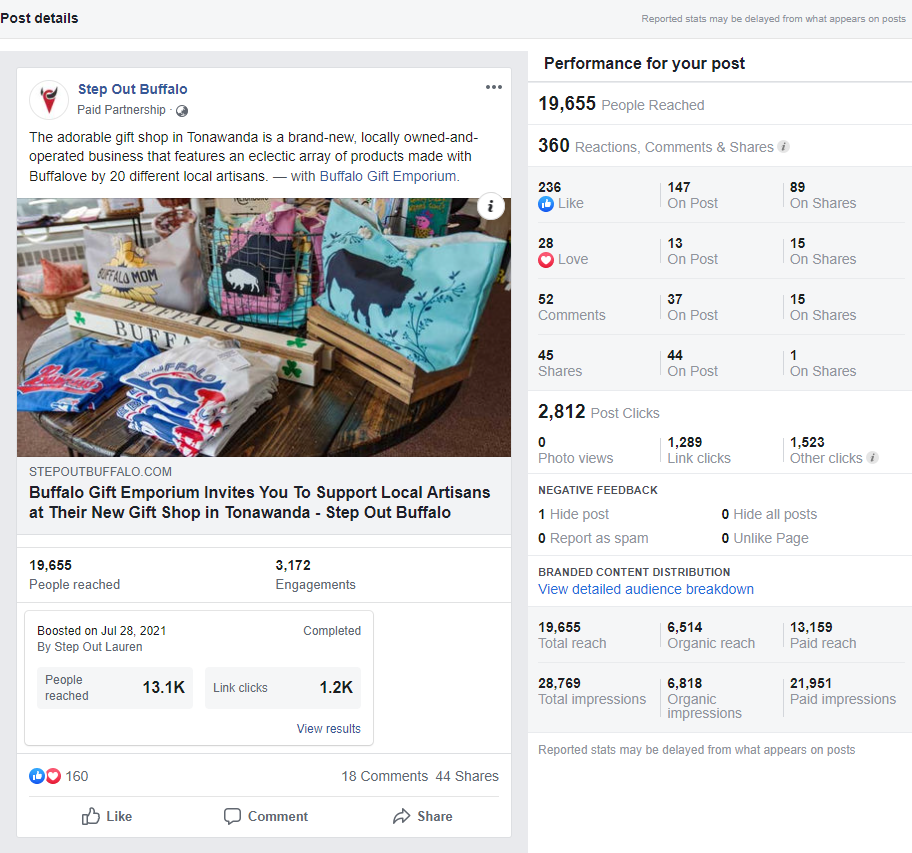This screenshot has height=853, width=912.
Task: Click the 52 Comments stat
Action: click(x=571, y=307)
